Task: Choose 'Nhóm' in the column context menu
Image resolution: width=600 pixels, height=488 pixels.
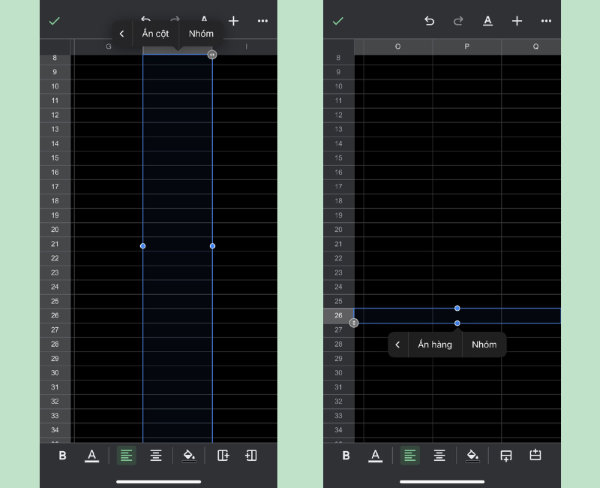Action: pyautogui.click(x=201, y=33)
